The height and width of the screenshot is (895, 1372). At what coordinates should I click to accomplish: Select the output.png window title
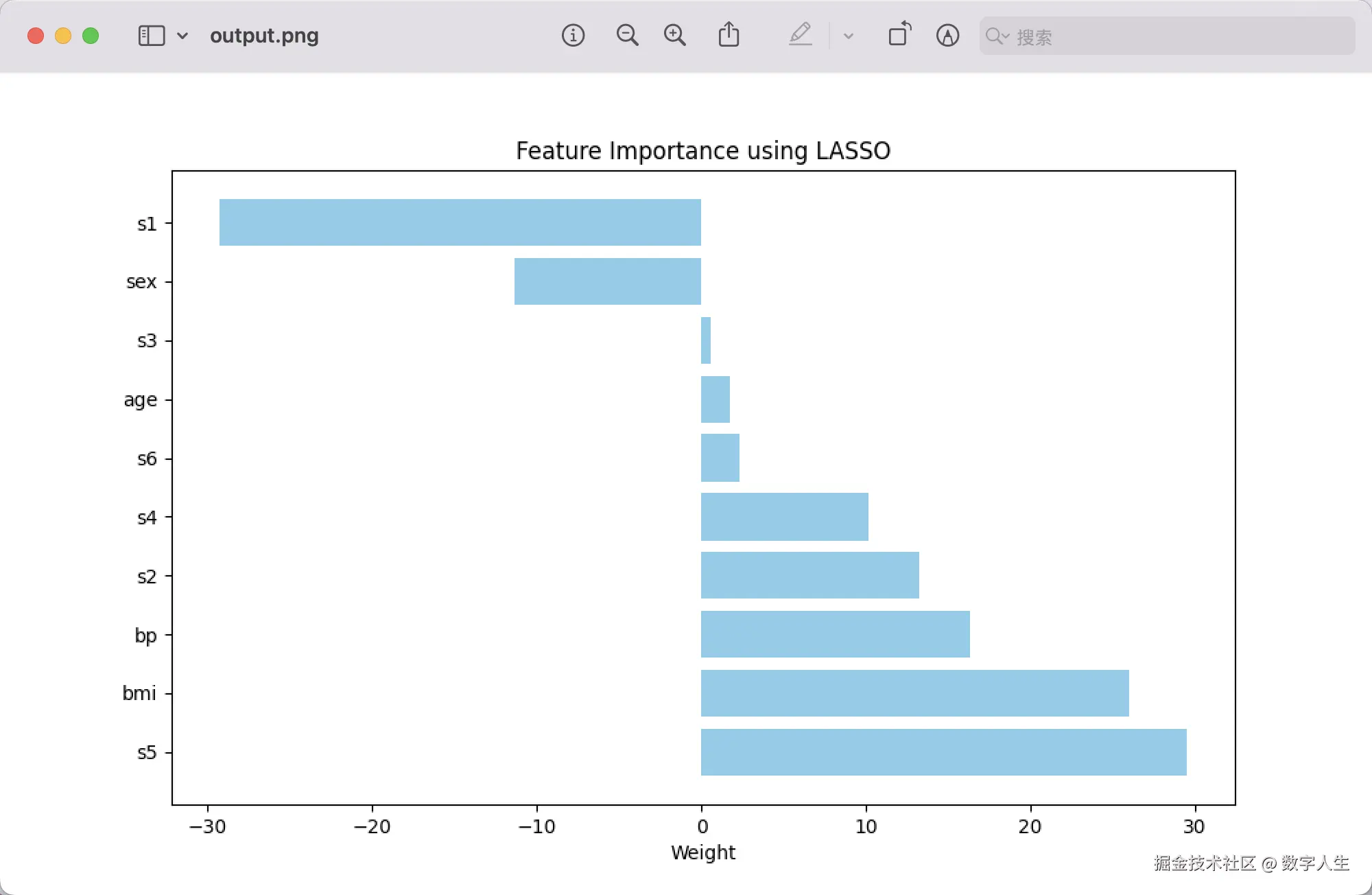pyautogui.click(x=264, y=36)
